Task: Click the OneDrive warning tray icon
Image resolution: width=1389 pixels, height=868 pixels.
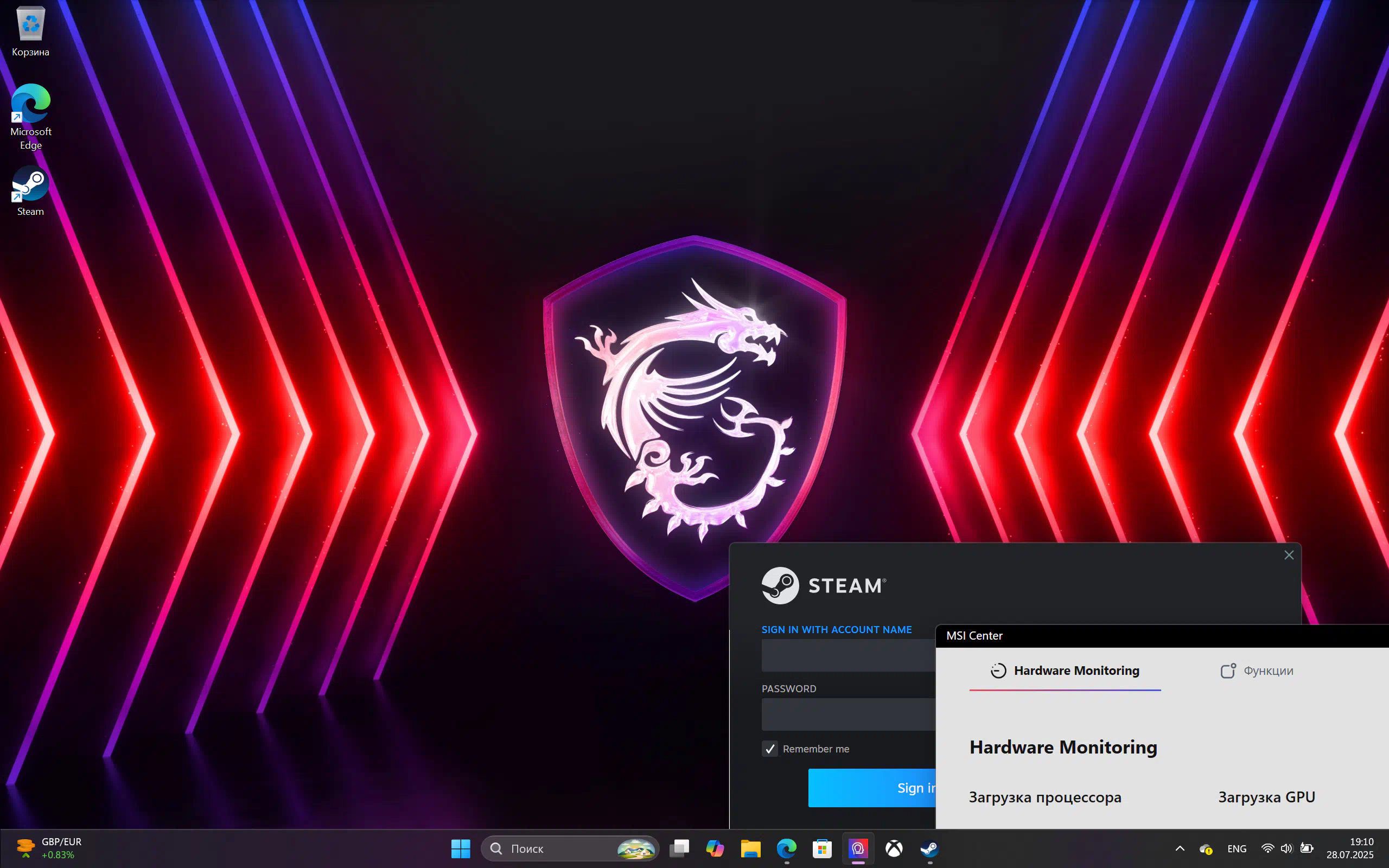Action: pos(1205,848)
